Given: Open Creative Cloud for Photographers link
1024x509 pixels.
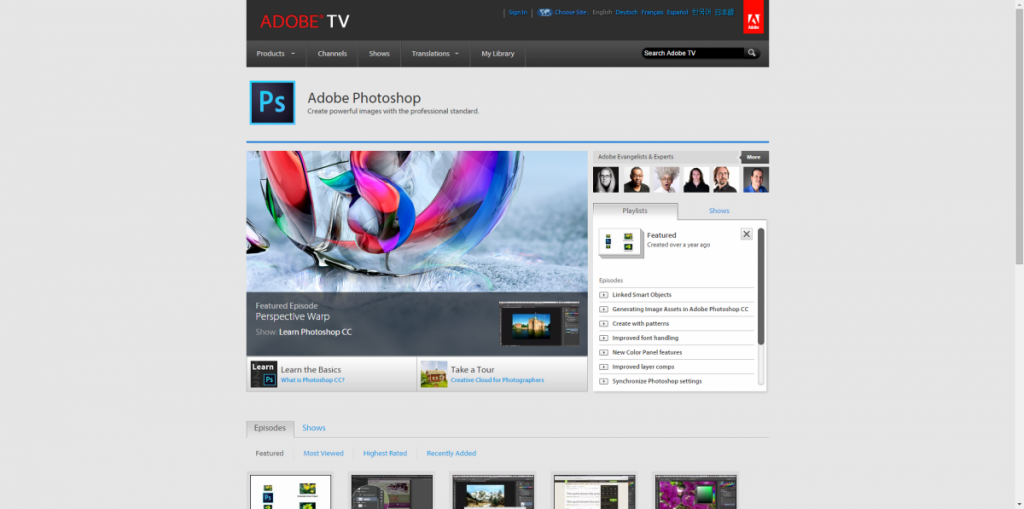Looking at the screenshot, I should 498,380.
